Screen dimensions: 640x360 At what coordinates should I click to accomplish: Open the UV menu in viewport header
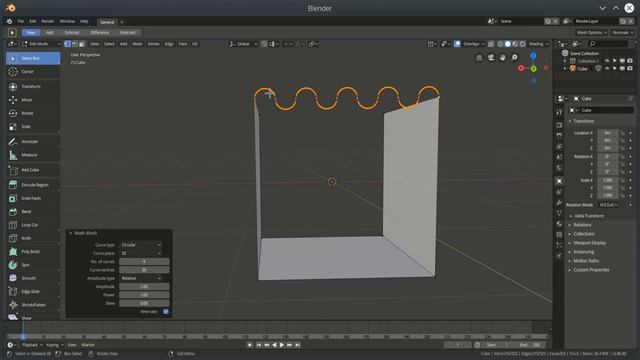click(195, 44)
